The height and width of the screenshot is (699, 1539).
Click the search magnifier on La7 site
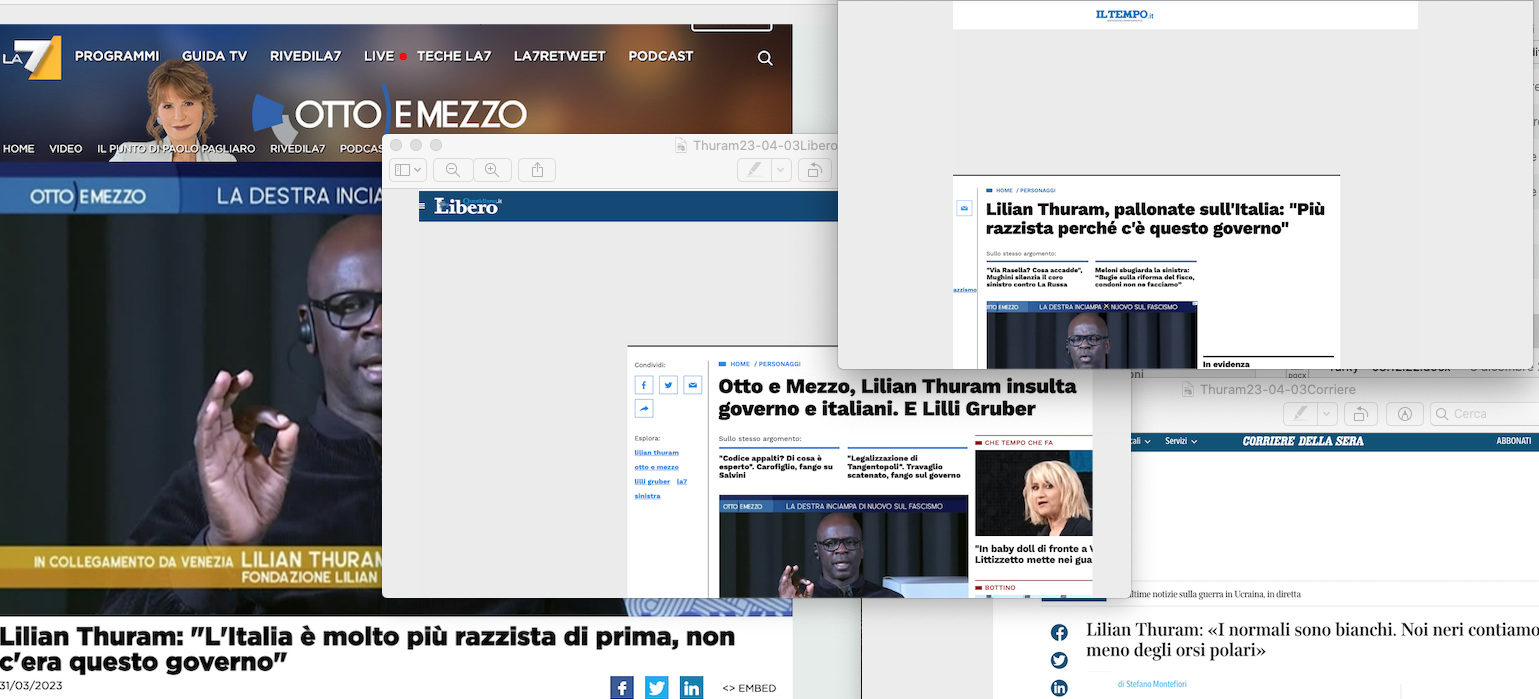pos(765,58)
